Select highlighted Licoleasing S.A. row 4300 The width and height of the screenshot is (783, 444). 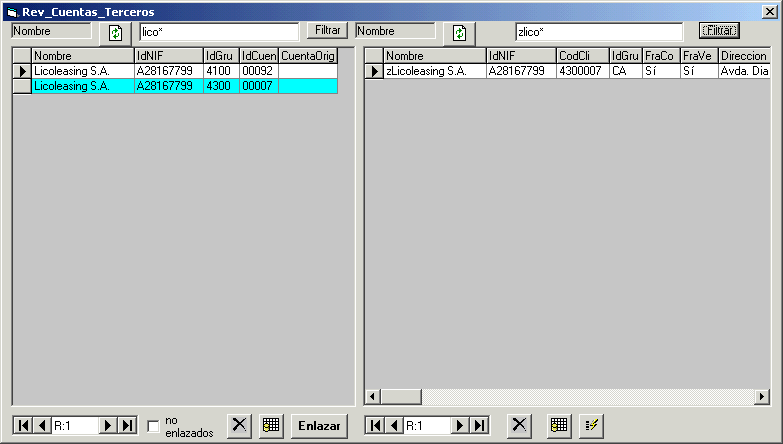(84, 87)
